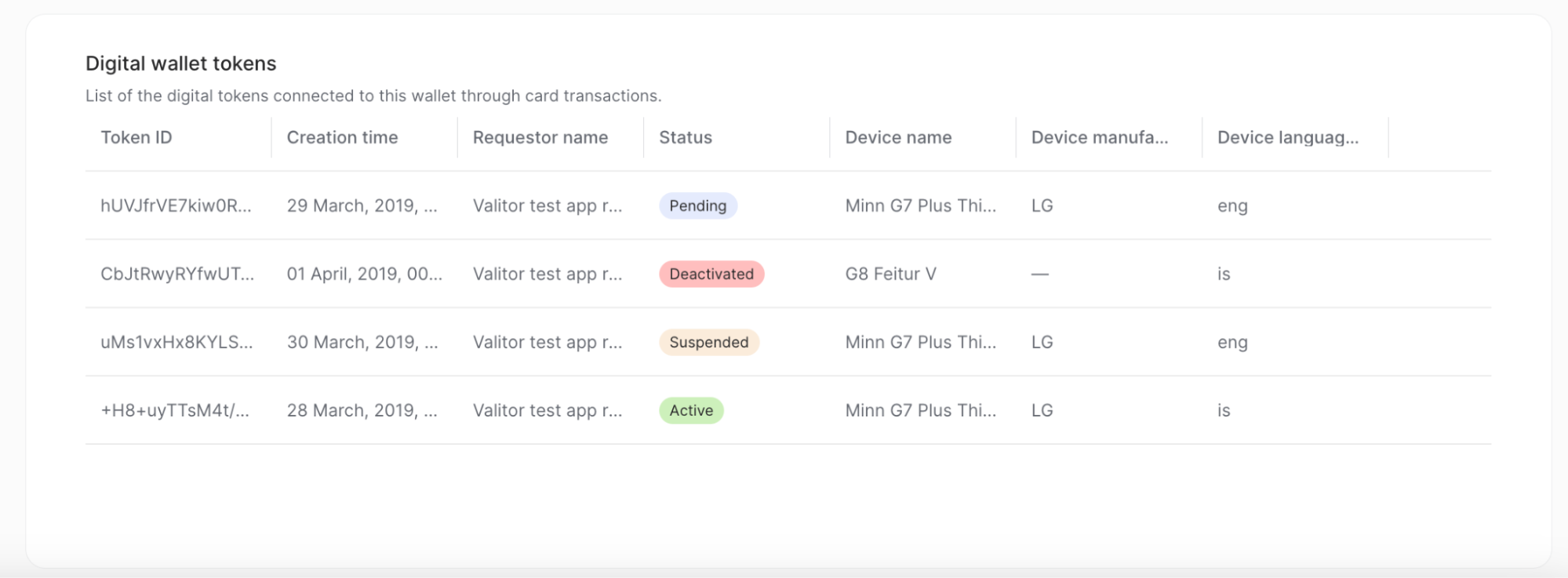The image size is (1568, 578).
Task: Click the eng language value in top row
Action: point(1232,205)
